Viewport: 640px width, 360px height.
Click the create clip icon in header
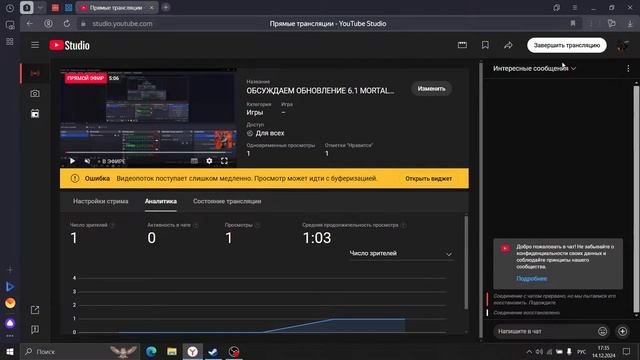pos(462,45)
